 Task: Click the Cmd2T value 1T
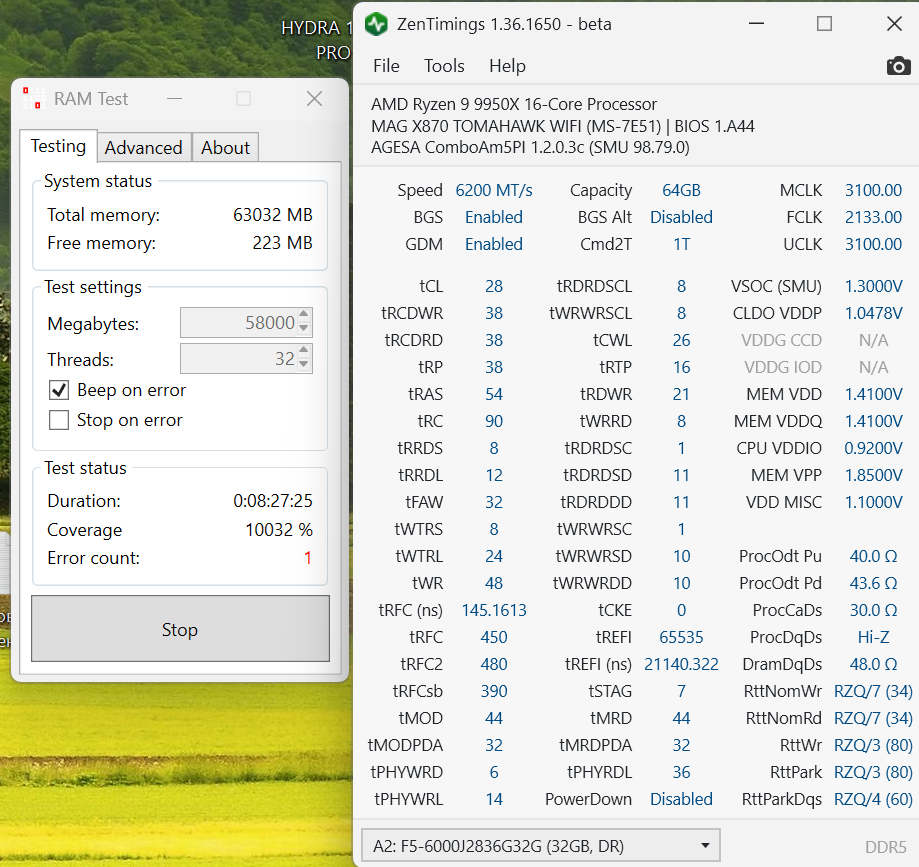(681, 244)
